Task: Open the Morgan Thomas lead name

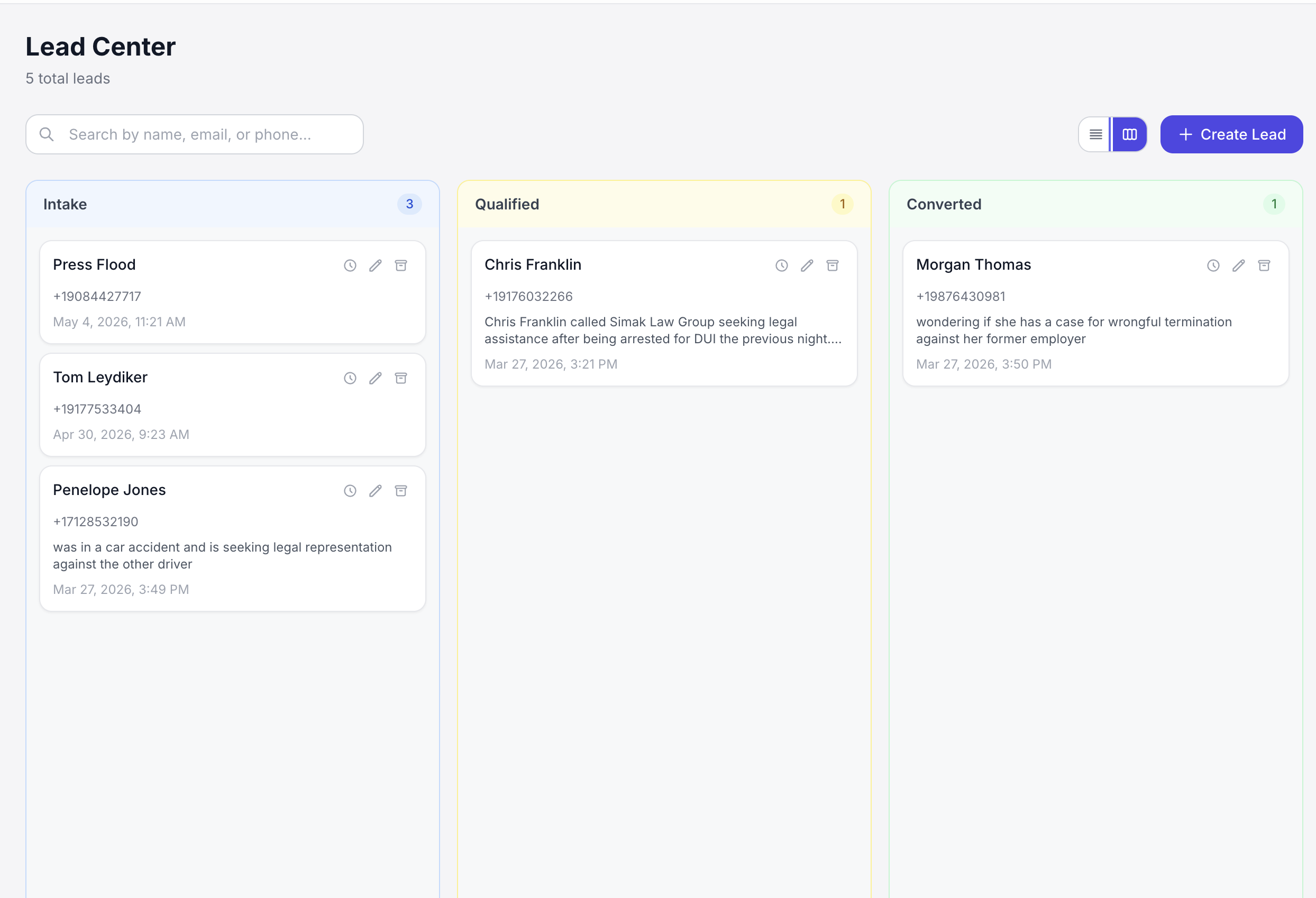Action: coord(973,264)
